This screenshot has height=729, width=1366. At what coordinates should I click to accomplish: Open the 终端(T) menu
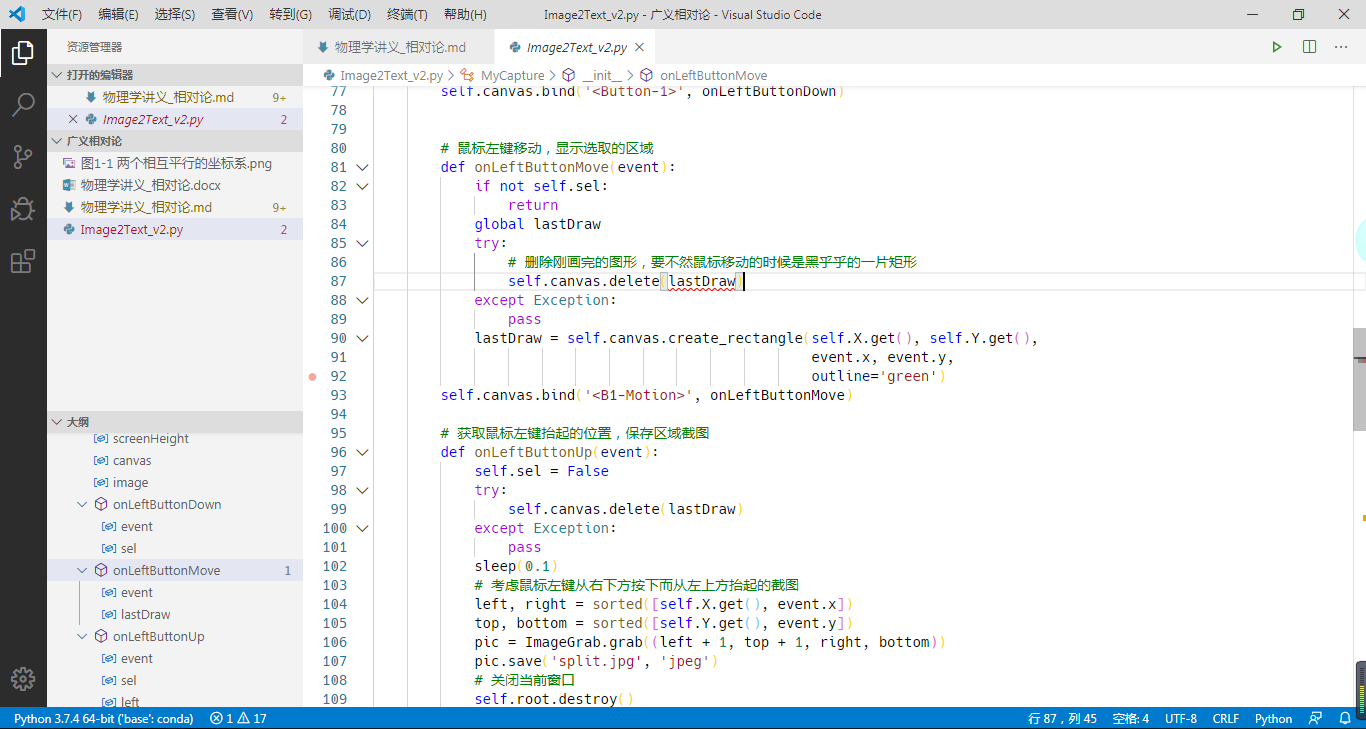(407, 15)
